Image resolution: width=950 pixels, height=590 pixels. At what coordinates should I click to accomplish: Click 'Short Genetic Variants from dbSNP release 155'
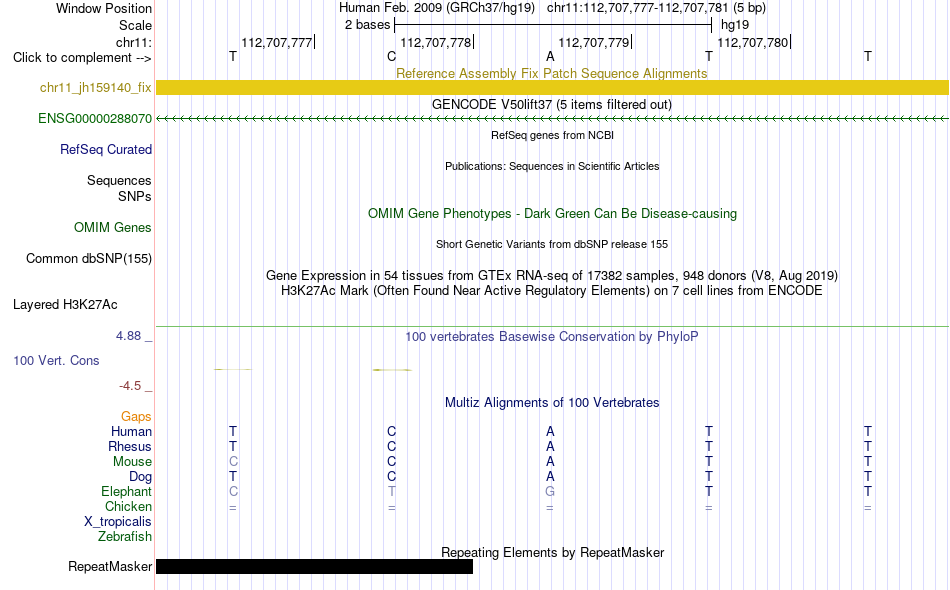552,245
